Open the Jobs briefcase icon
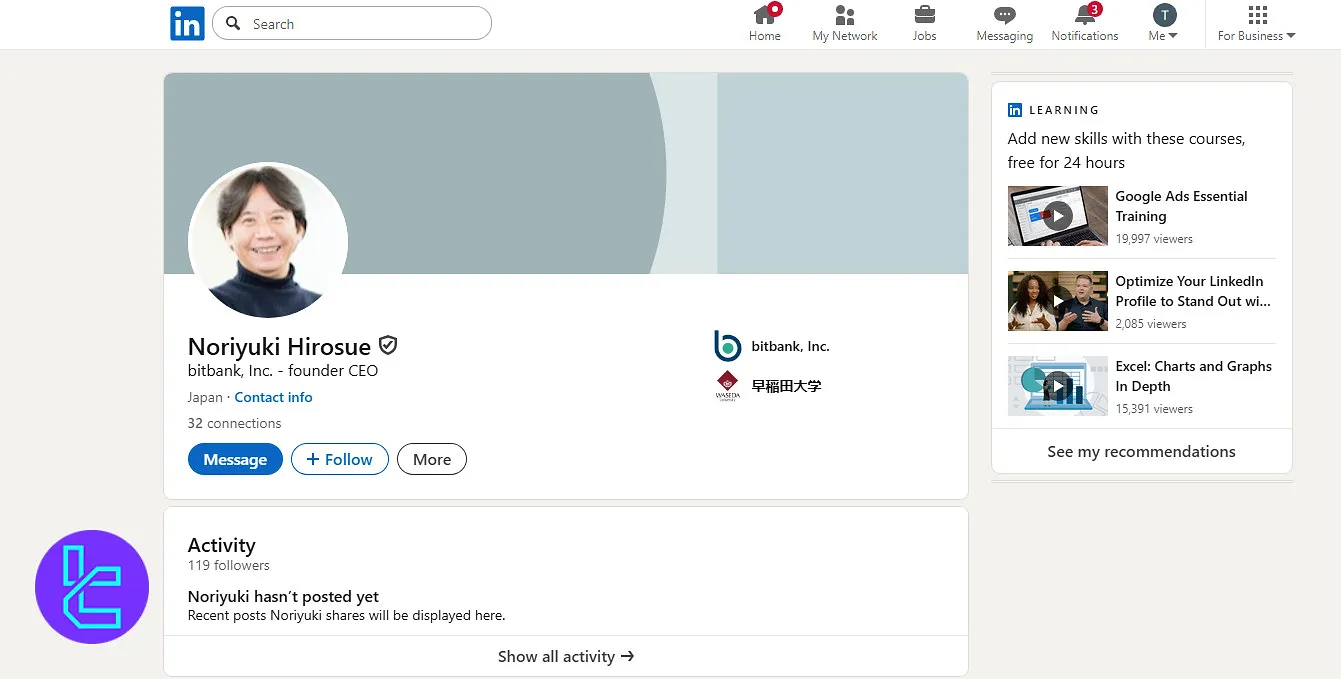Image resolution: width=1341 pixels, height=679 pixels. click(x=925, y=15)
